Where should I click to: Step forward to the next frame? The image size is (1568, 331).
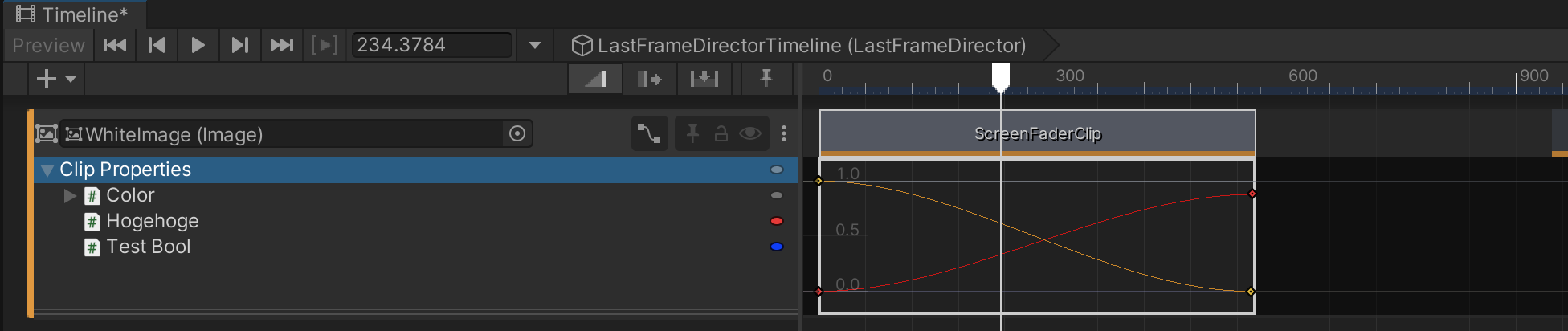[239, 45]
